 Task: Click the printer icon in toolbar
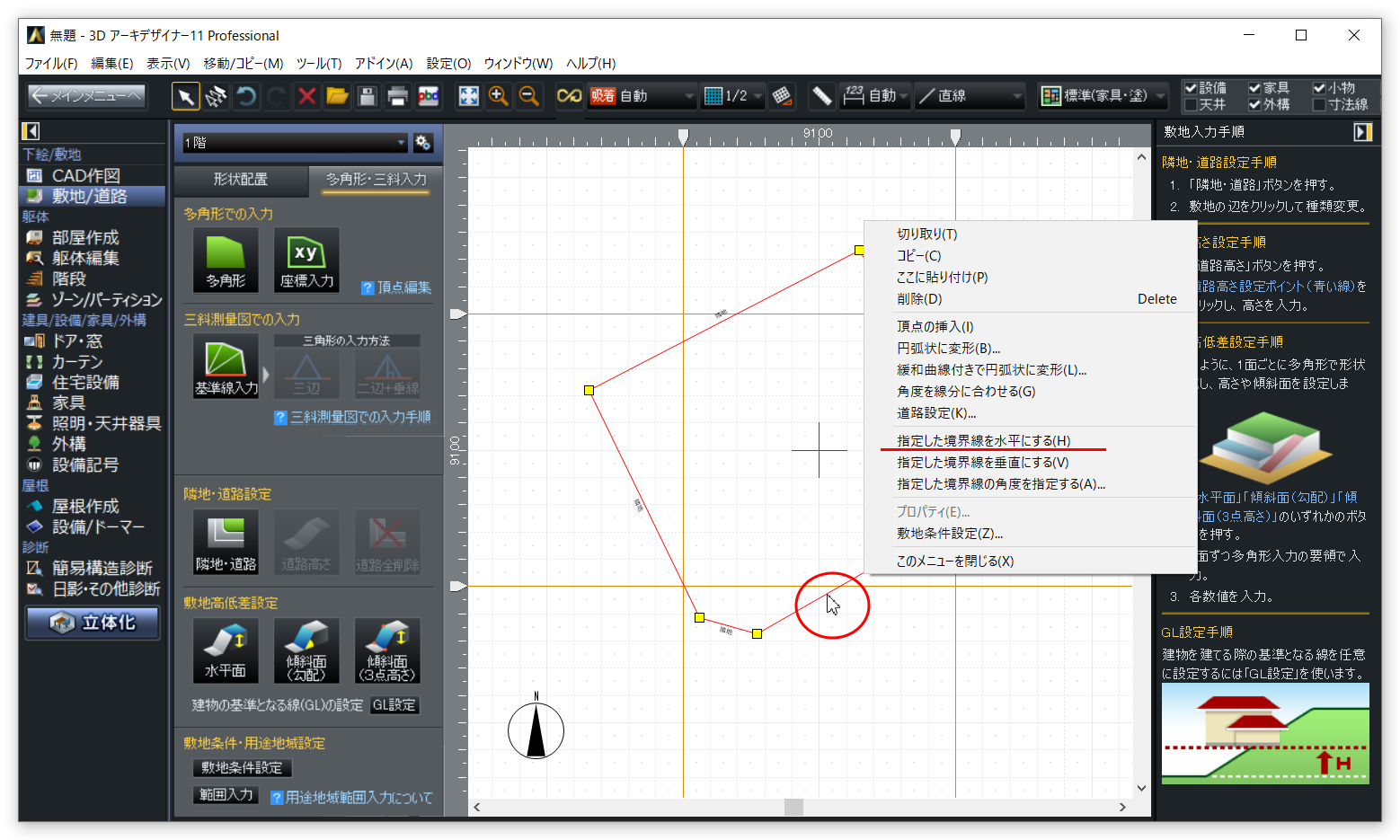(x=397, y=96)
